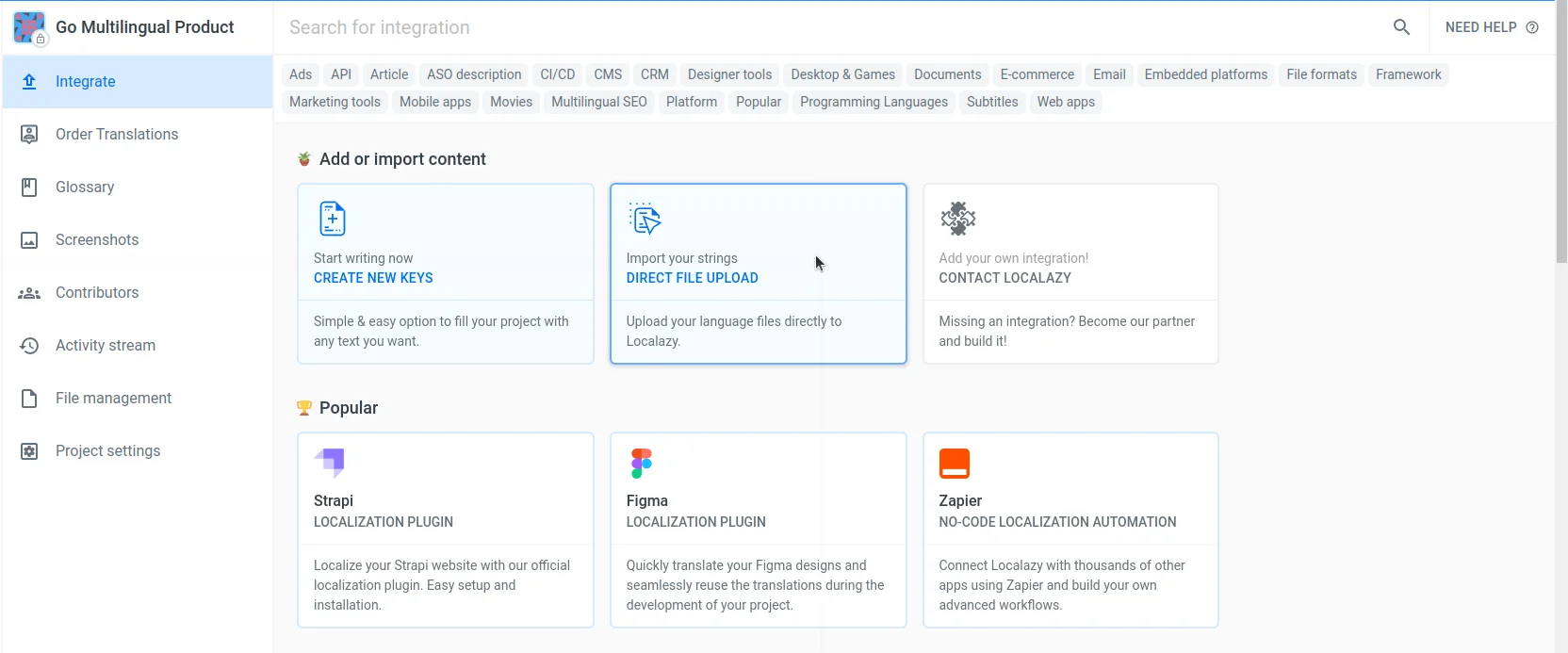
Task: Filter by Programming Languages tag
Action: 874,102
